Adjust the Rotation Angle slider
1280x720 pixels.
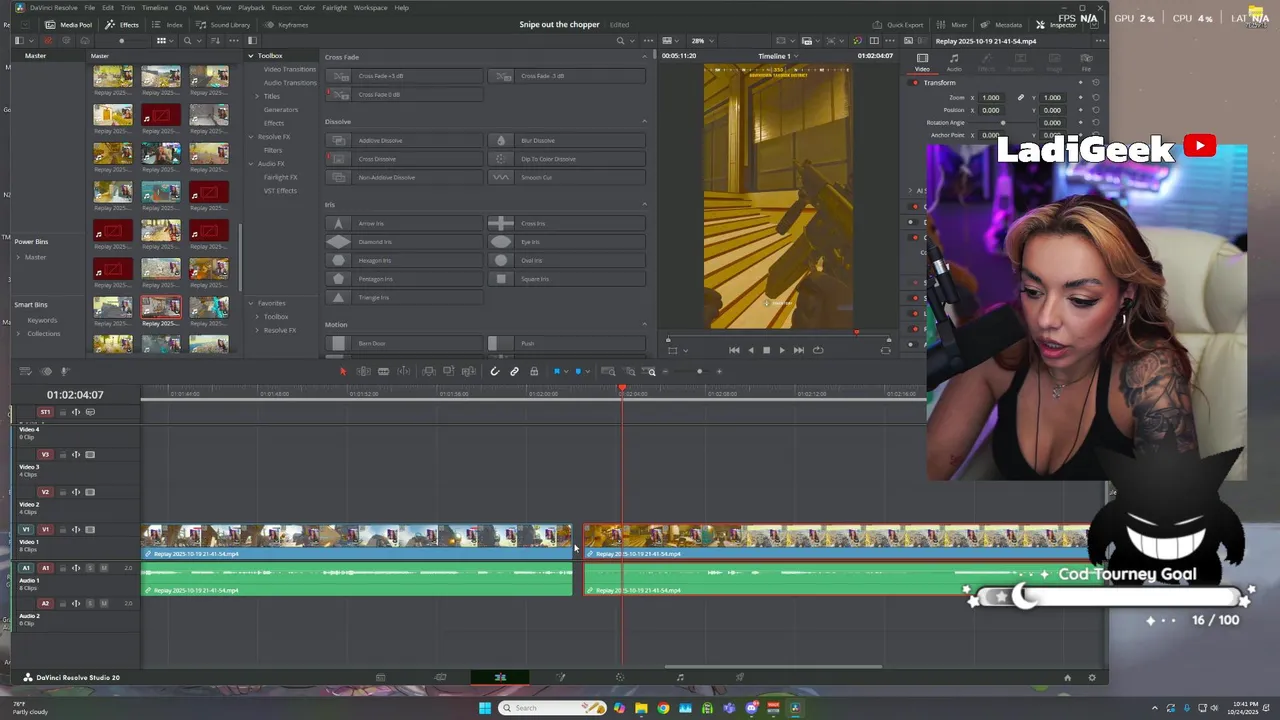tap(1002, 123)
